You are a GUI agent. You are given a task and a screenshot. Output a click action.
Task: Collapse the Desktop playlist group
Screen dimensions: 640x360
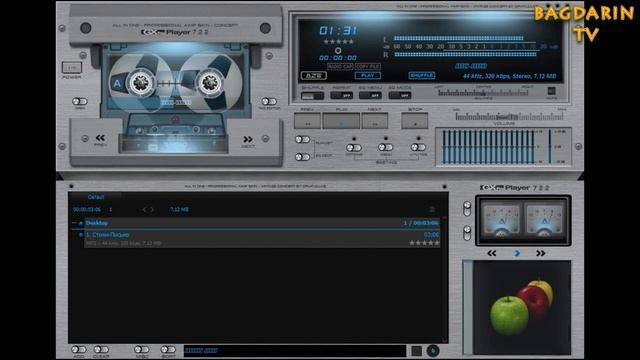(x=74, y=223)
